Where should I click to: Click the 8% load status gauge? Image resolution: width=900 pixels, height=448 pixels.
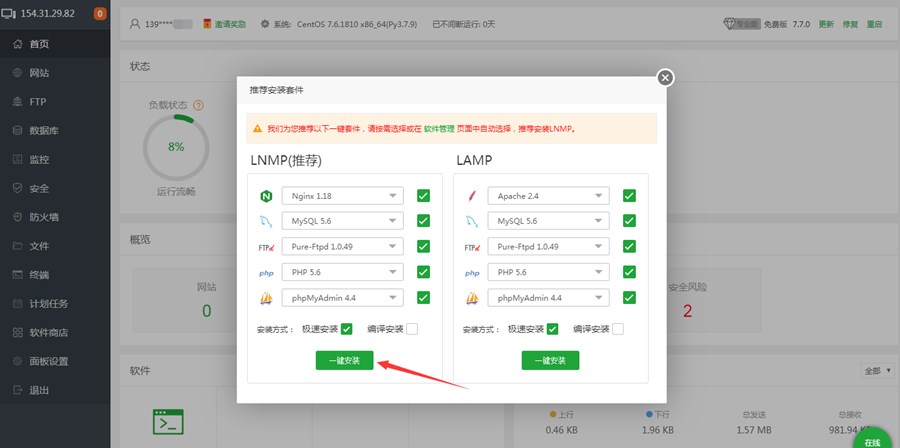point(176,147)
